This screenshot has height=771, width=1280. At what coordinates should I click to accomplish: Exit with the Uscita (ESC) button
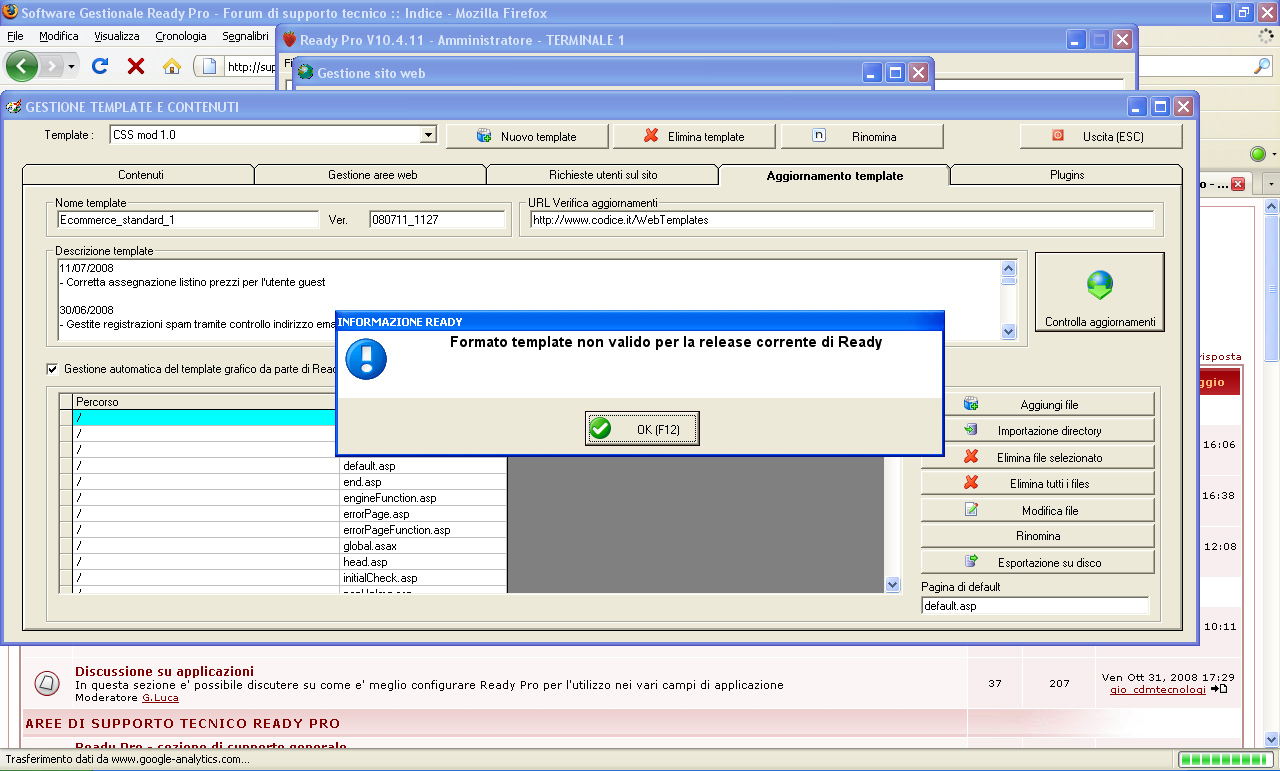[x=1101, y=136]
